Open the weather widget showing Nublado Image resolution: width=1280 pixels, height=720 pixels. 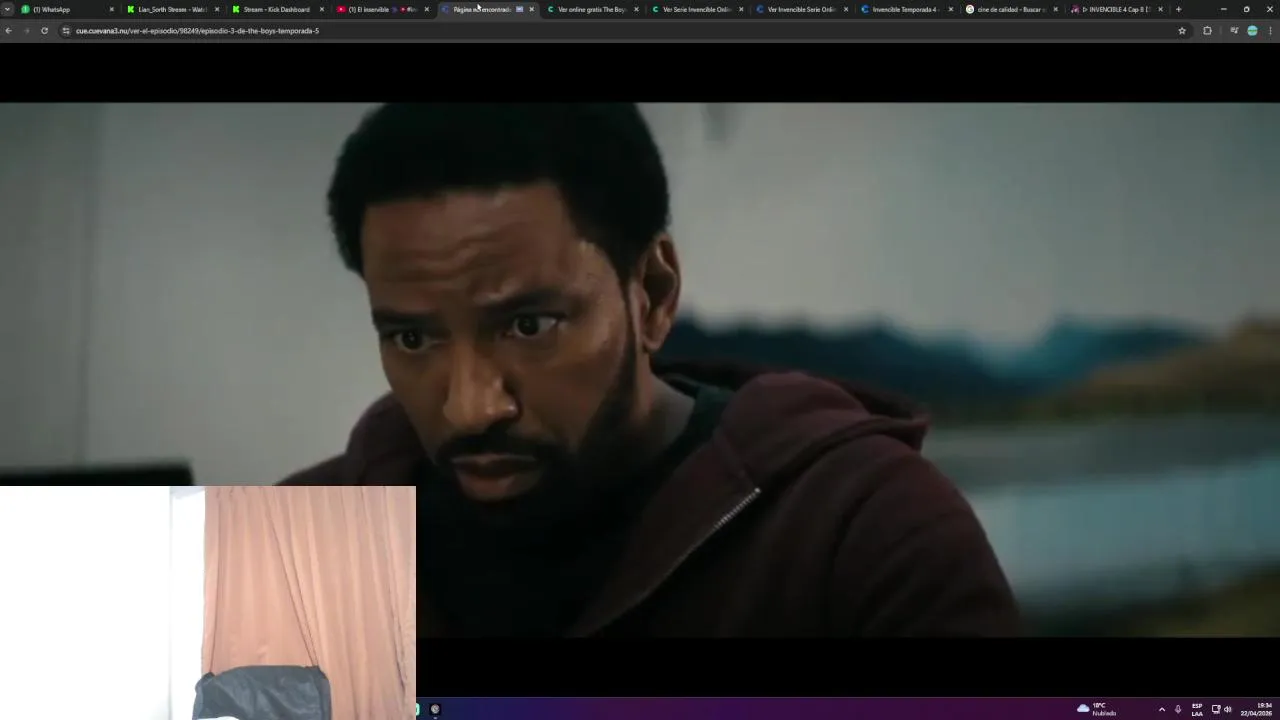point(1097,709)
